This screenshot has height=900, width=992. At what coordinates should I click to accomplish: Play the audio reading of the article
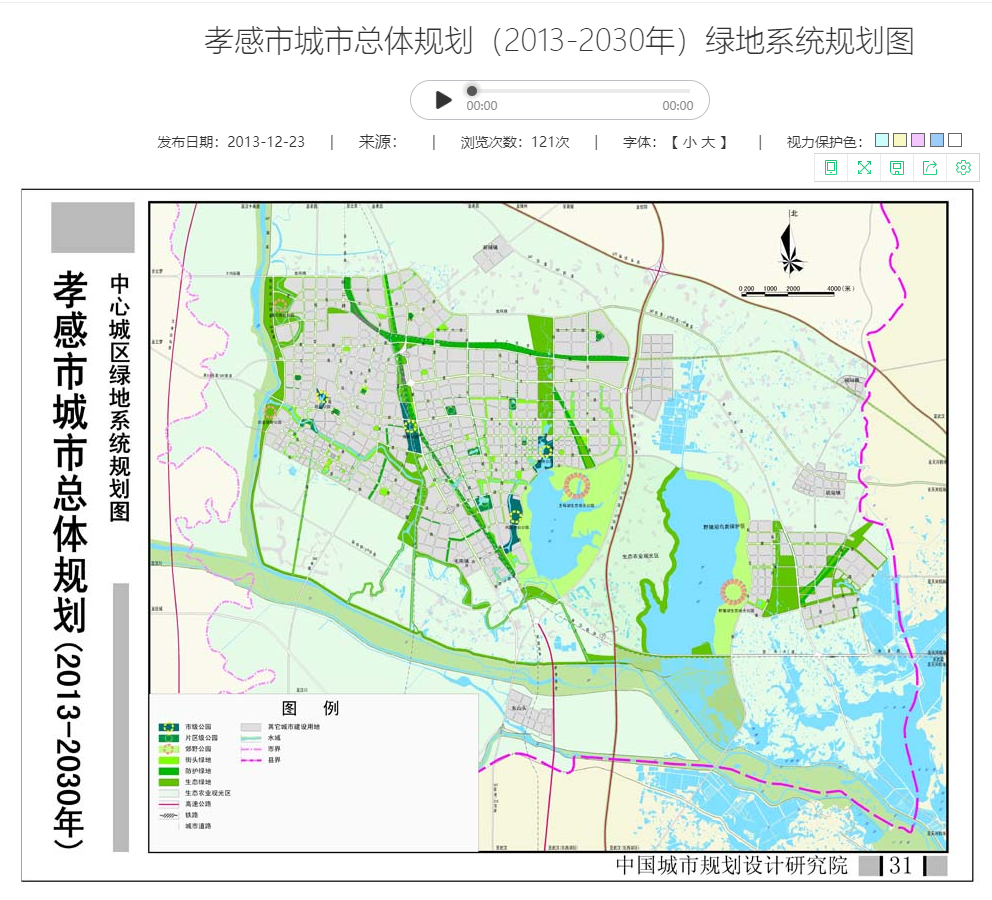(443, 100)
